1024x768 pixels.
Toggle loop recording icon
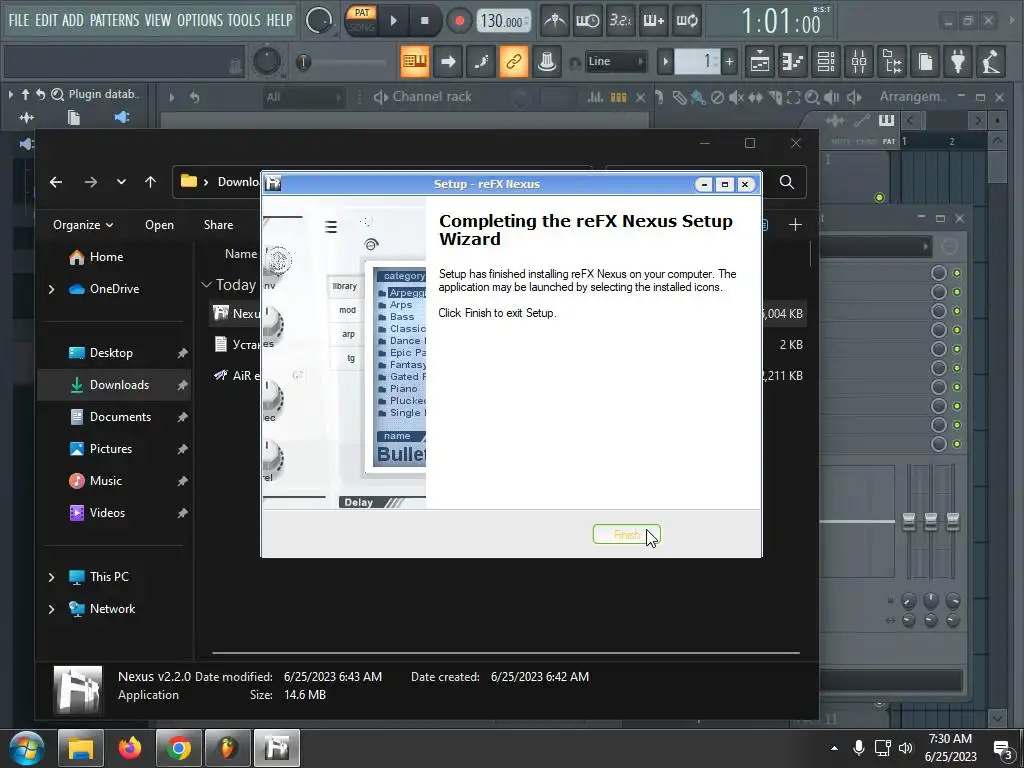[x=687, y=21]
